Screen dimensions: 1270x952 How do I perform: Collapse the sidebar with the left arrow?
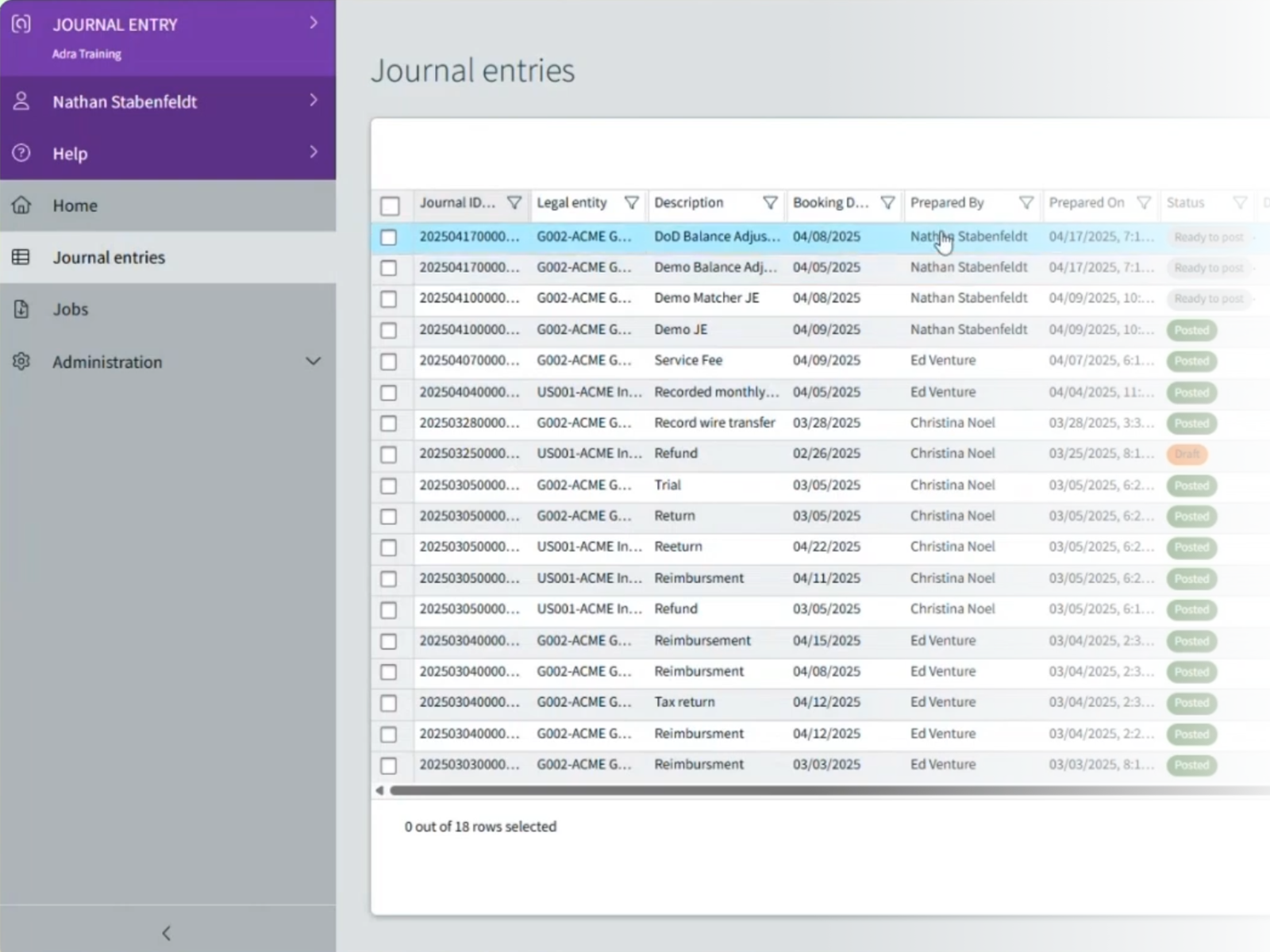167,933
